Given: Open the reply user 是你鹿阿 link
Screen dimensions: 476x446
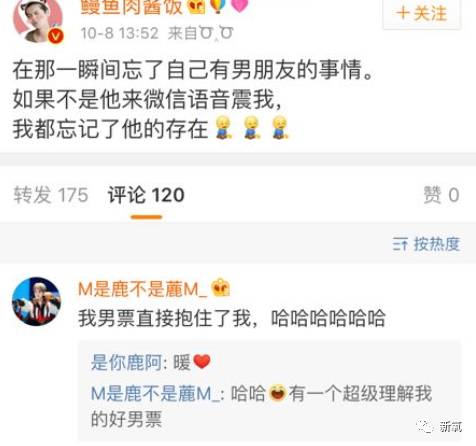Looking at the screenshot, I should click(x=126, y=362).
